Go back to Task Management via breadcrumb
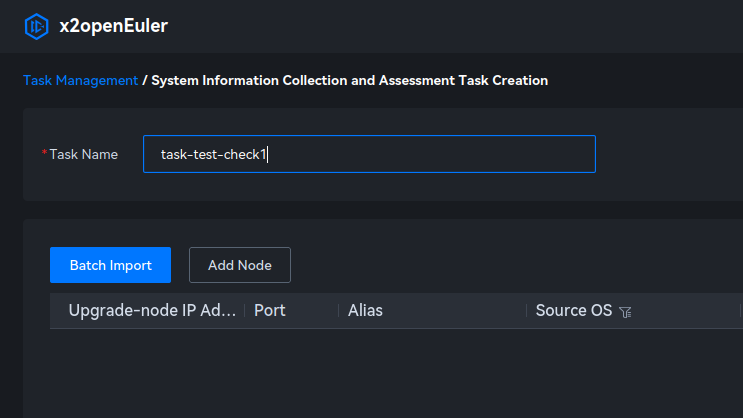 [x=80, y=80]
